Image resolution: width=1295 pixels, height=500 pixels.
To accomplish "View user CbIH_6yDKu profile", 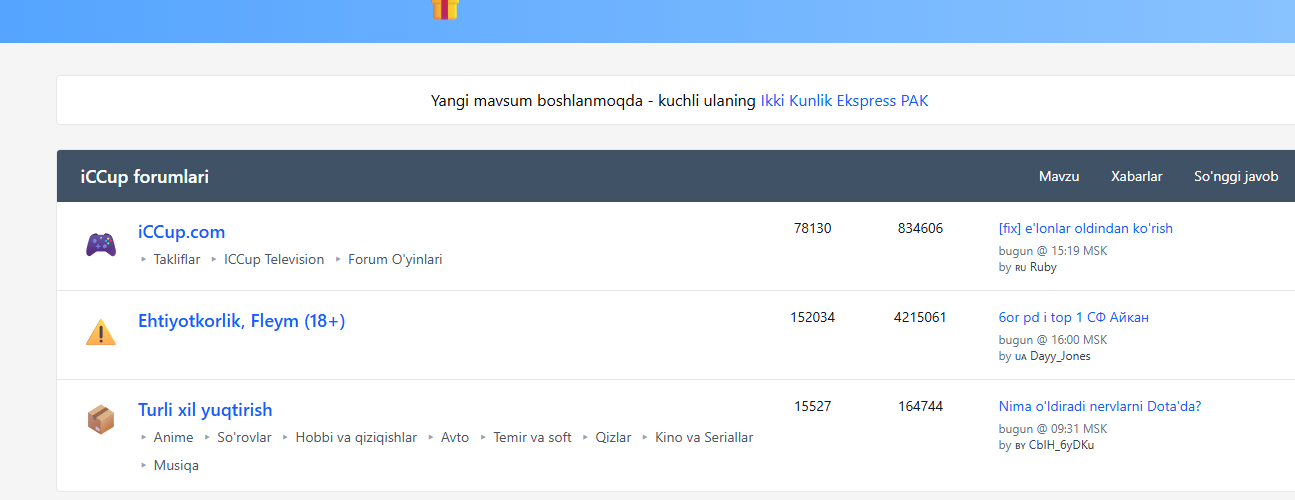I will 1062,445.
